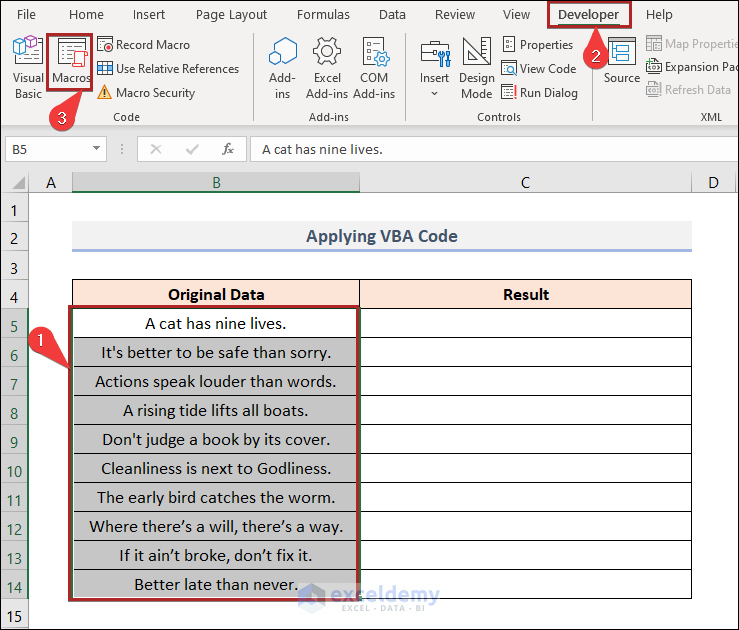Image resolution: width=739 pixels, height=630 pixels.
Task: Open the XML Source pane
Action: [x=621, y=62]
